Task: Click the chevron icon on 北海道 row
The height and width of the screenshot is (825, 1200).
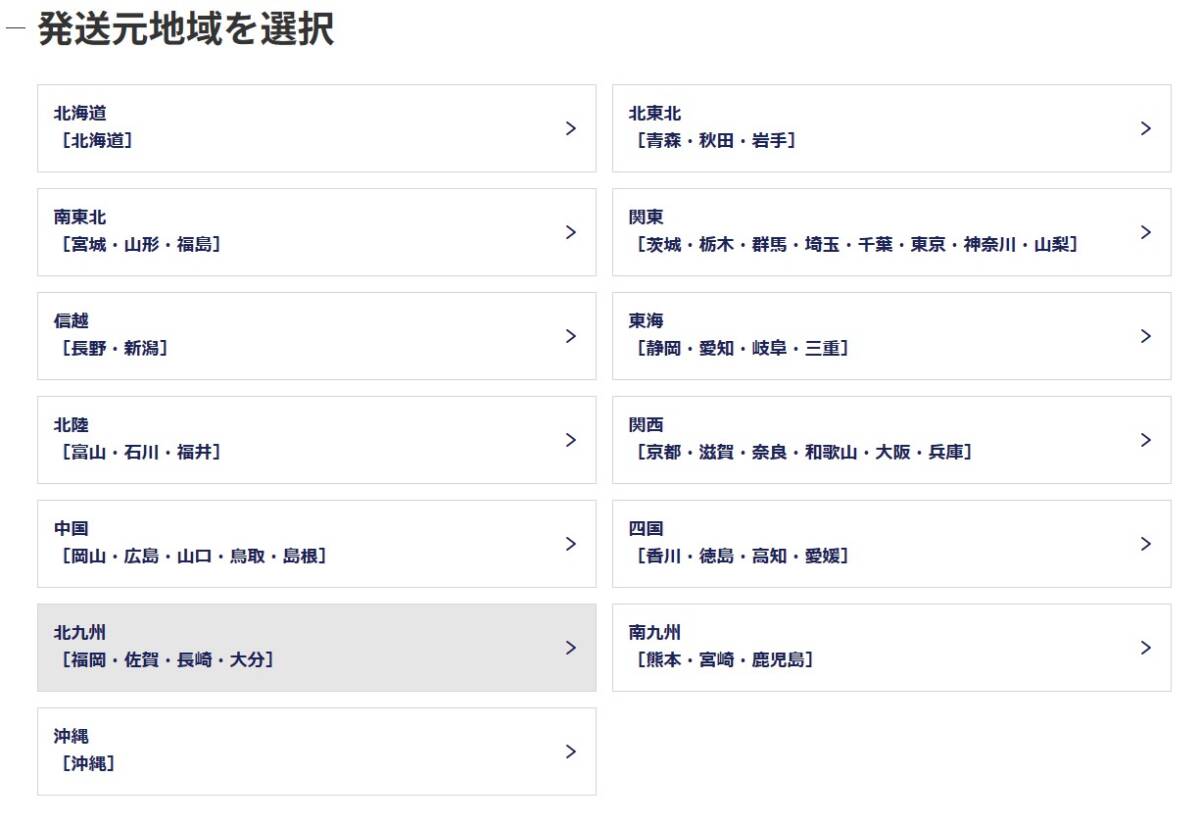Action: pos(571,128)
